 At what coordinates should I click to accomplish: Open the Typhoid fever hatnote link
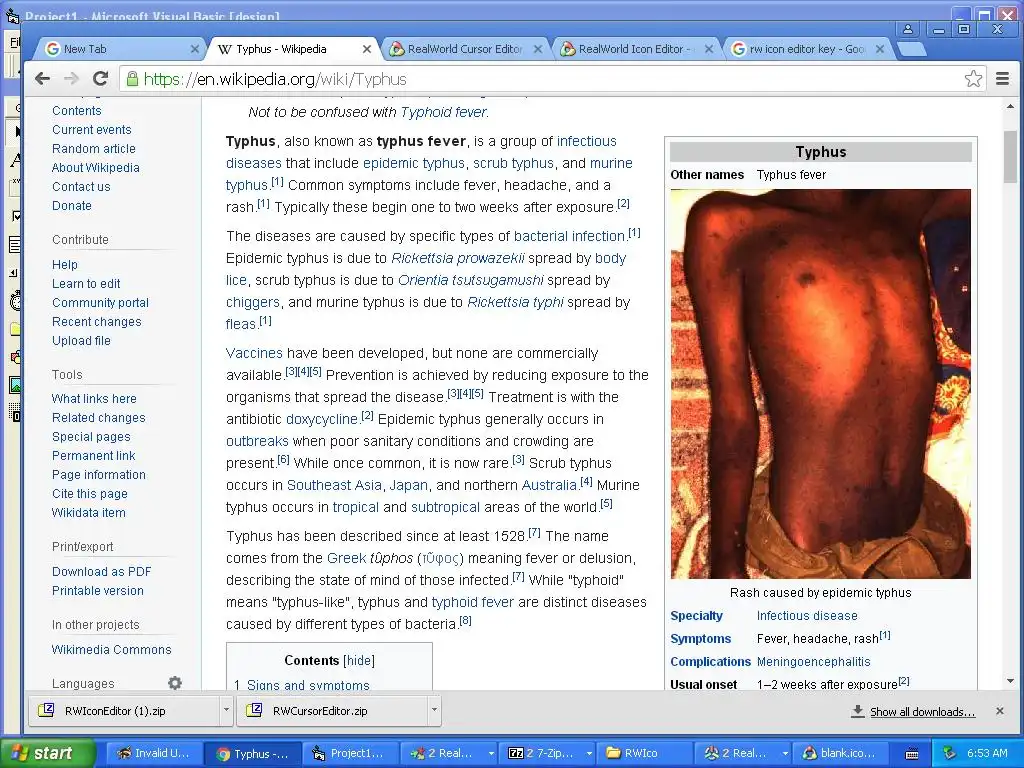click(443, 112)
